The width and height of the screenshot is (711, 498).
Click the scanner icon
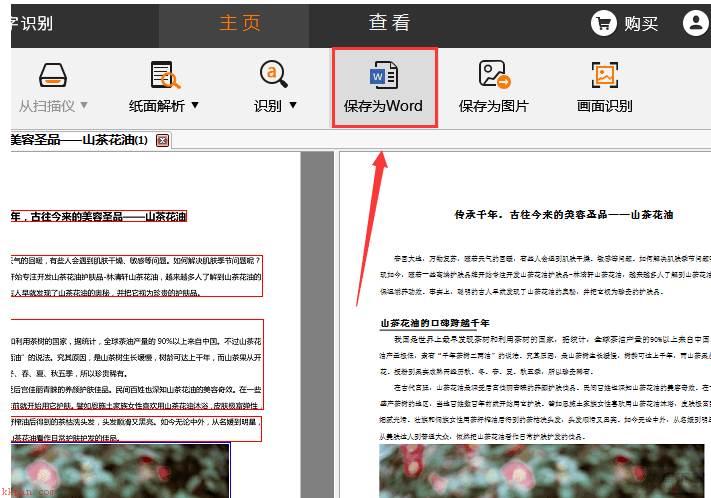53,75
